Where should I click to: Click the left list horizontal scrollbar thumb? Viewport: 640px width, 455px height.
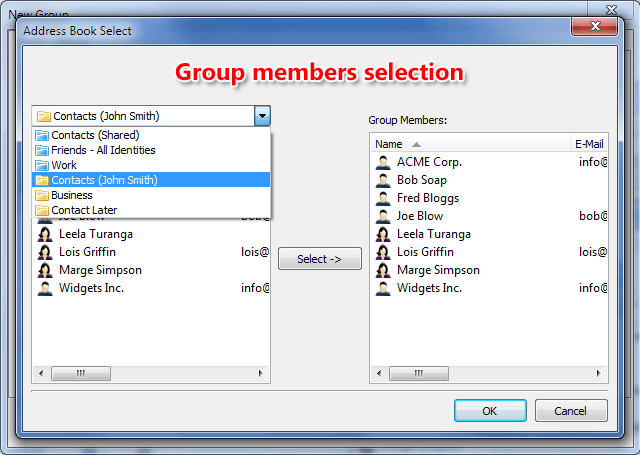click(x=81, y=373)
